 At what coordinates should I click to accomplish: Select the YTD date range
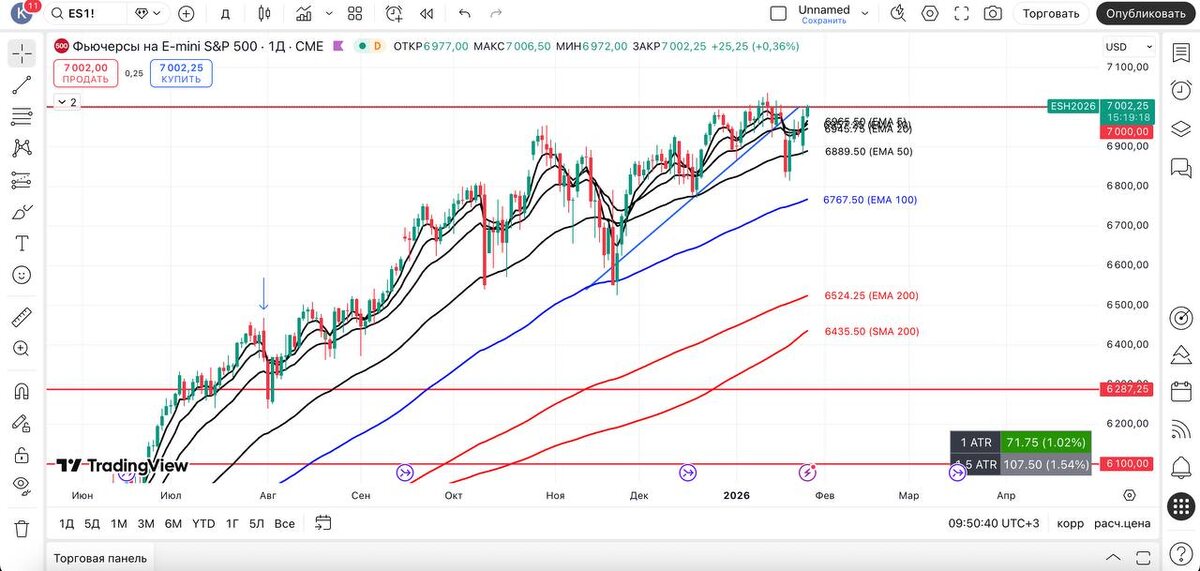tap(203, 523)
